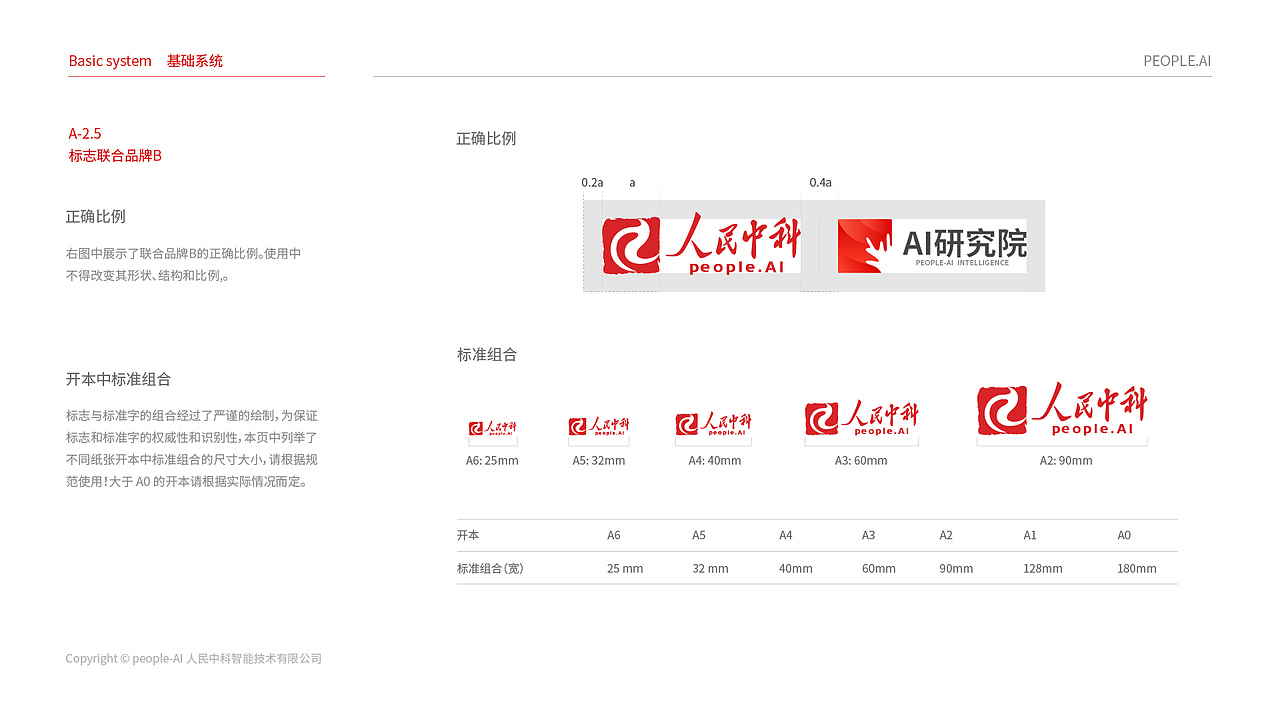Click the '0.4a' dimension label
This screenshot has width=1280, height=720.
(x=820, y=183)
